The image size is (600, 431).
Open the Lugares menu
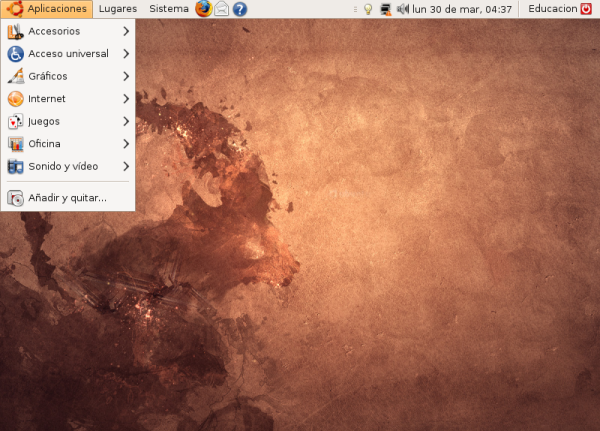click(118, 9)
